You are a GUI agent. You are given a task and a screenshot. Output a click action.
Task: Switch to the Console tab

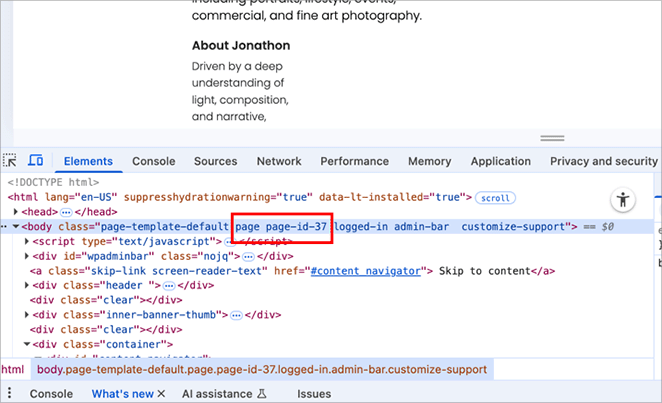point(153,161)
